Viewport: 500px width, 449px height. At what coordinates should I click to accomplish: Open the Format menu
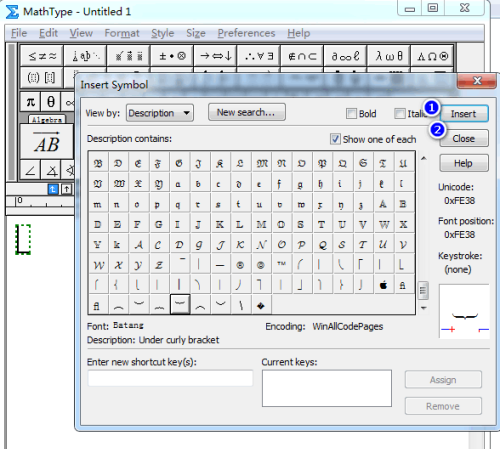point(122,33)
